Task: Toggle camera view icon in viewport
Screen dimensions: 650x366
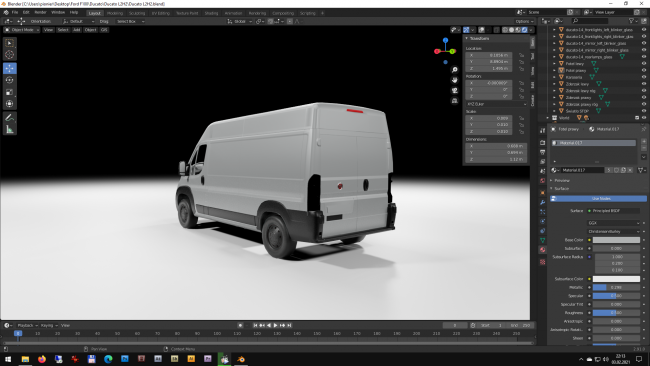Action: pyautogui.click(x=455, y=90)
